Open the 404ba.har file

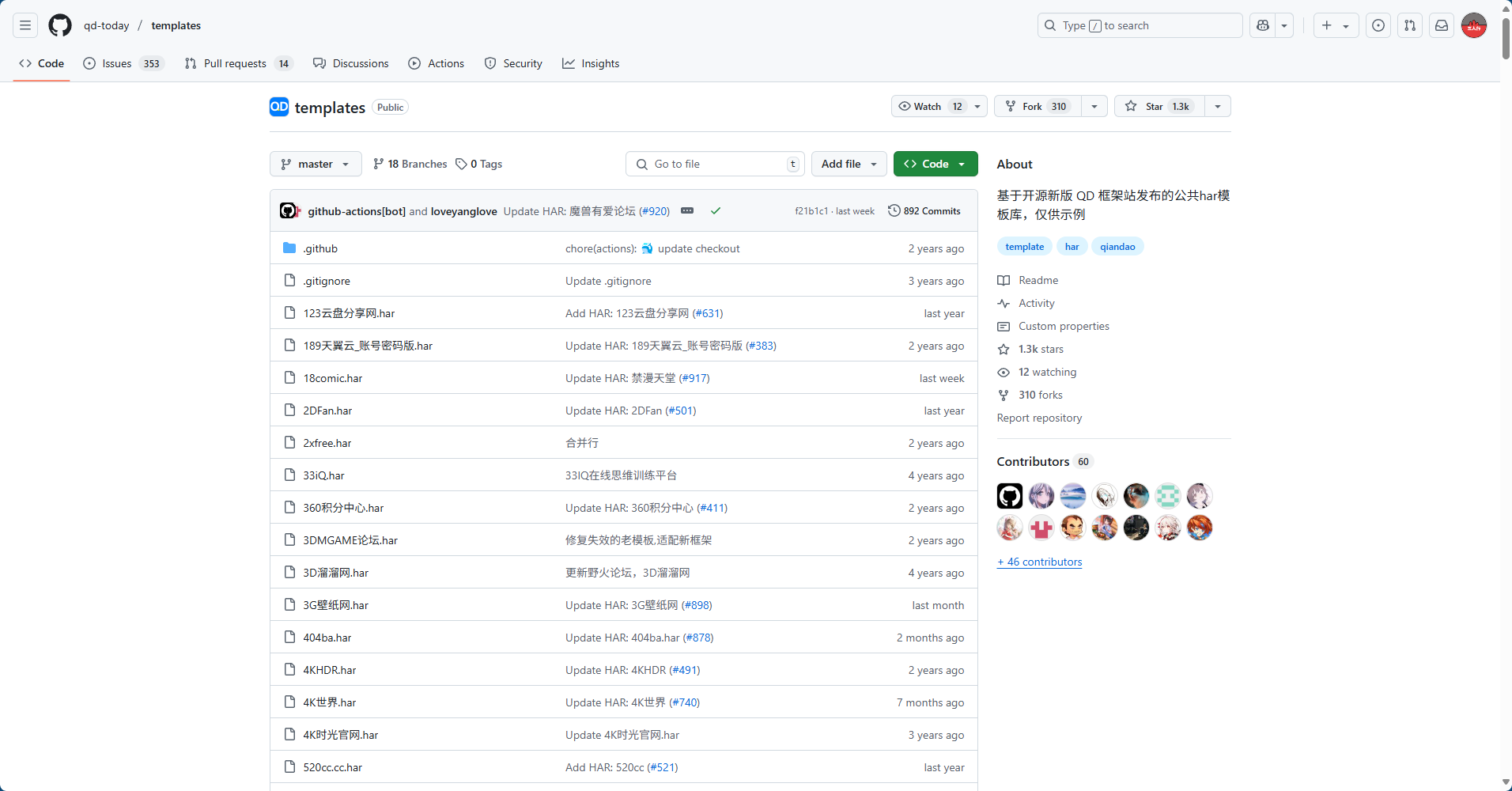(x=327, y=638)
